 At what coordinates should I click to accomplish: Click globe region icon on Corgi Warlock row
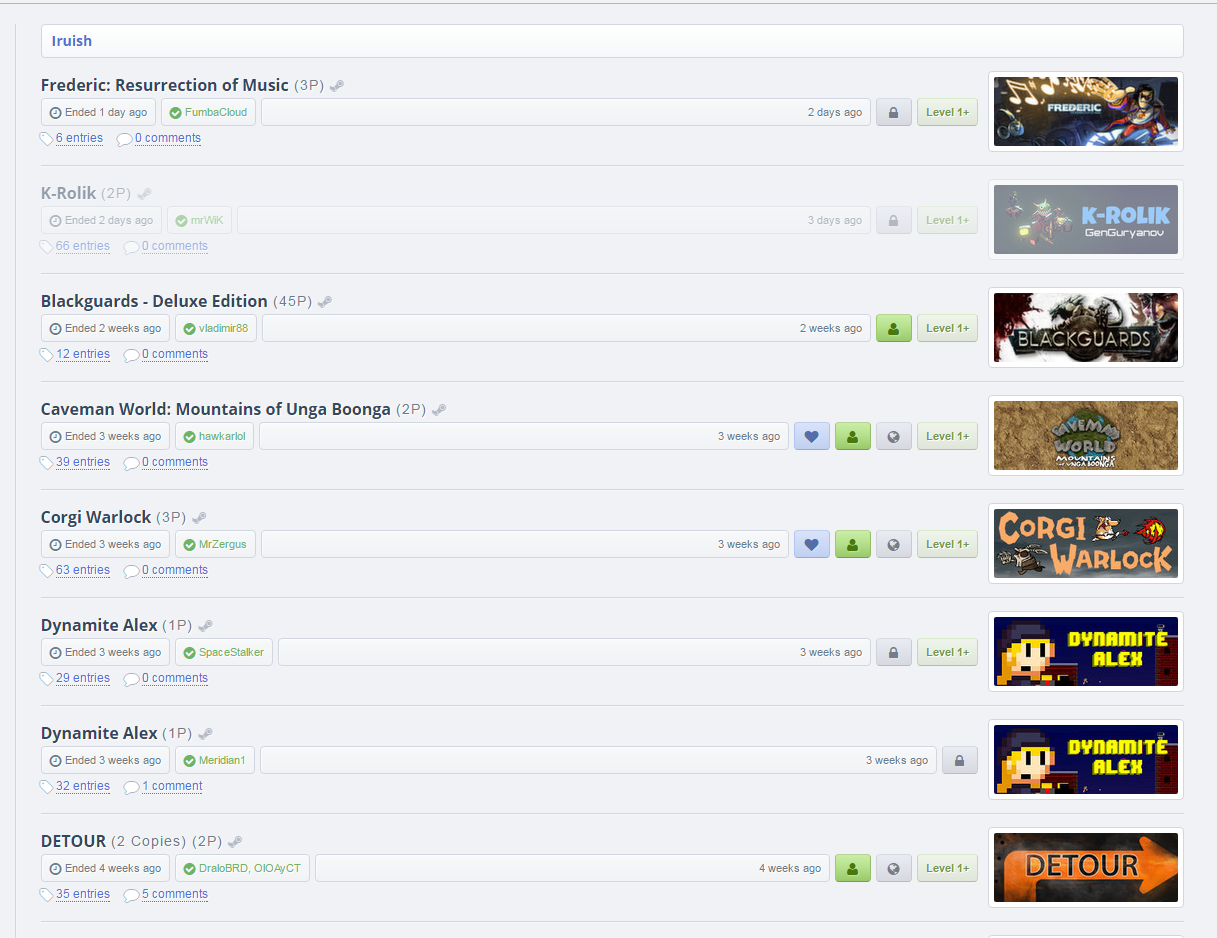(x=894, y=544)
